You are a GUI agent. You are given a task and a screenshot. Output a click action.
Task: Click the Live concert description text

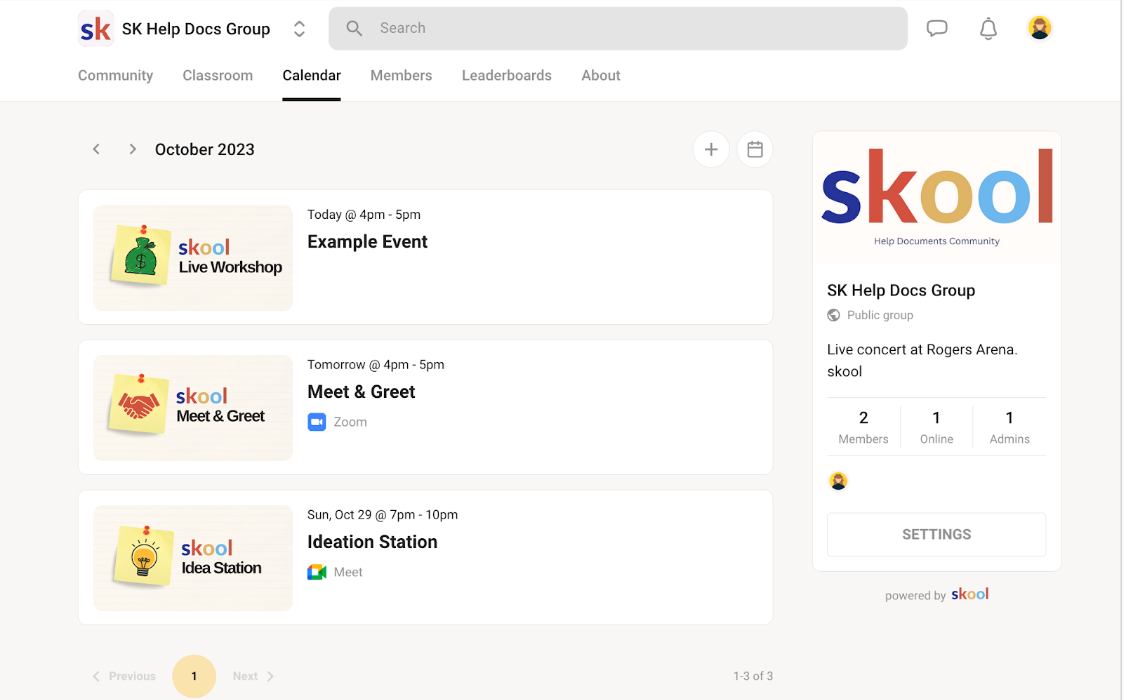(x=922, y=360)
